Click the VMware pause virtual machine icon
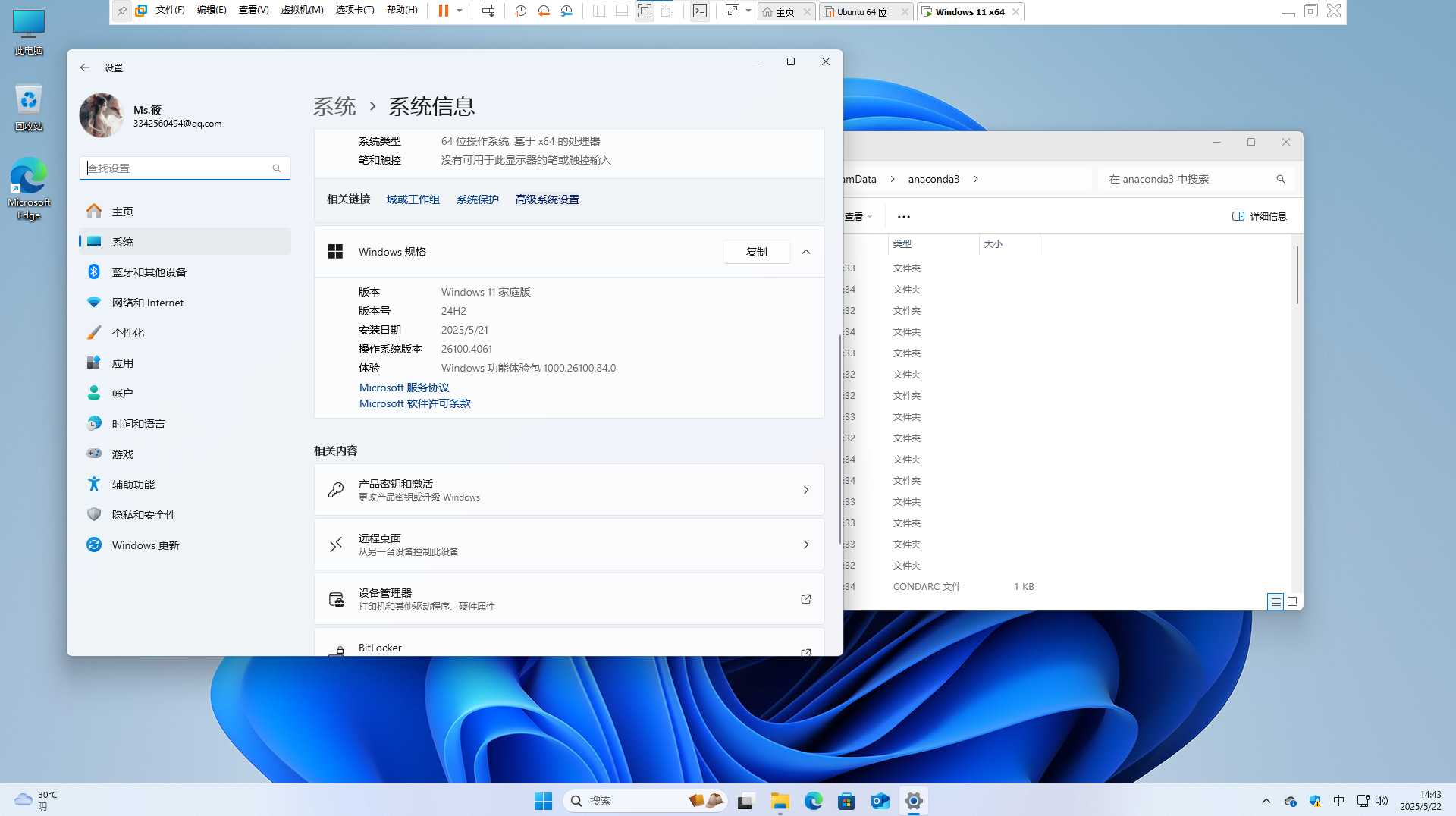 [x=444, y=11]
